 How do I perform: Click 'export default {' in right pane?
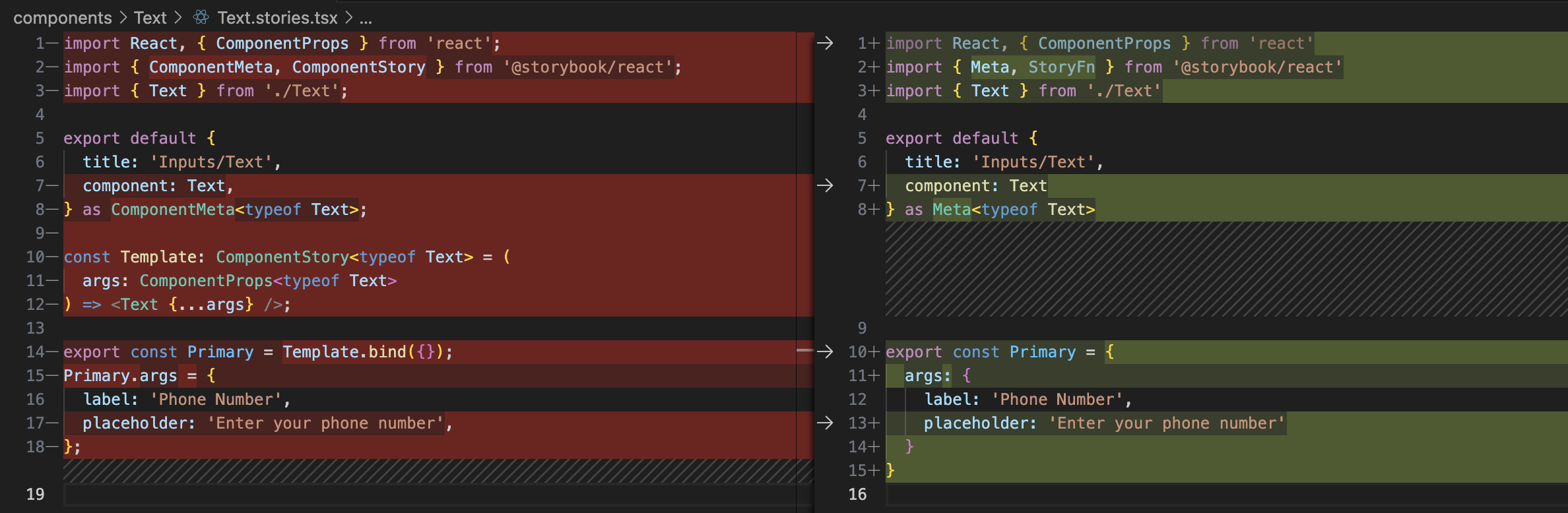[962, 138]
